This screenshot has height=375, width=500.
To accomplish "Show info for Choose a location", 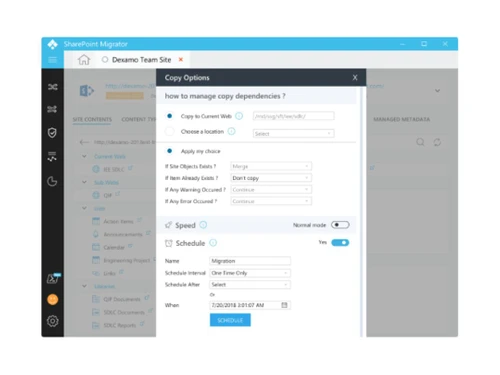I will pyautogui.click(x=231, y=131).
